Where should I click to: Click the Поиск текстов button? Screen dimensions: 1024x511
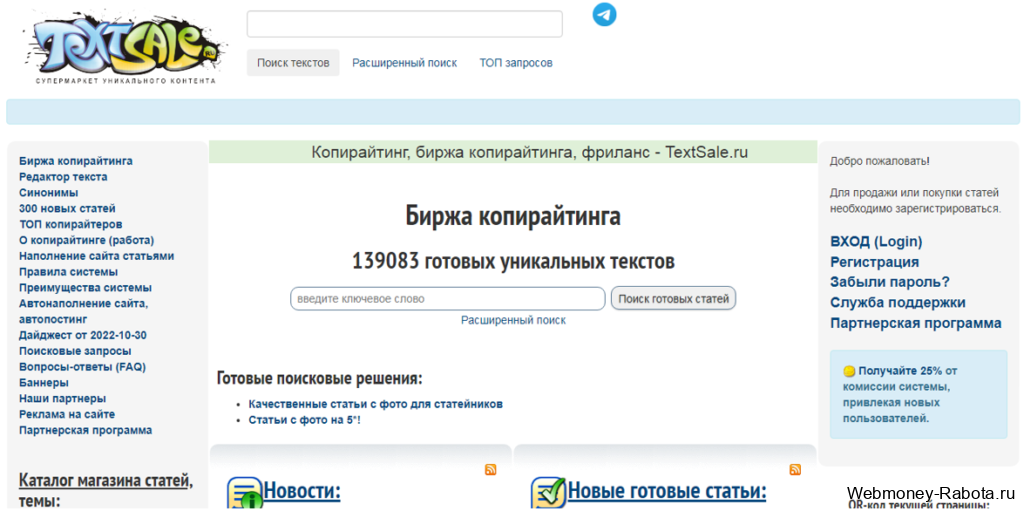tap(293, 63)
